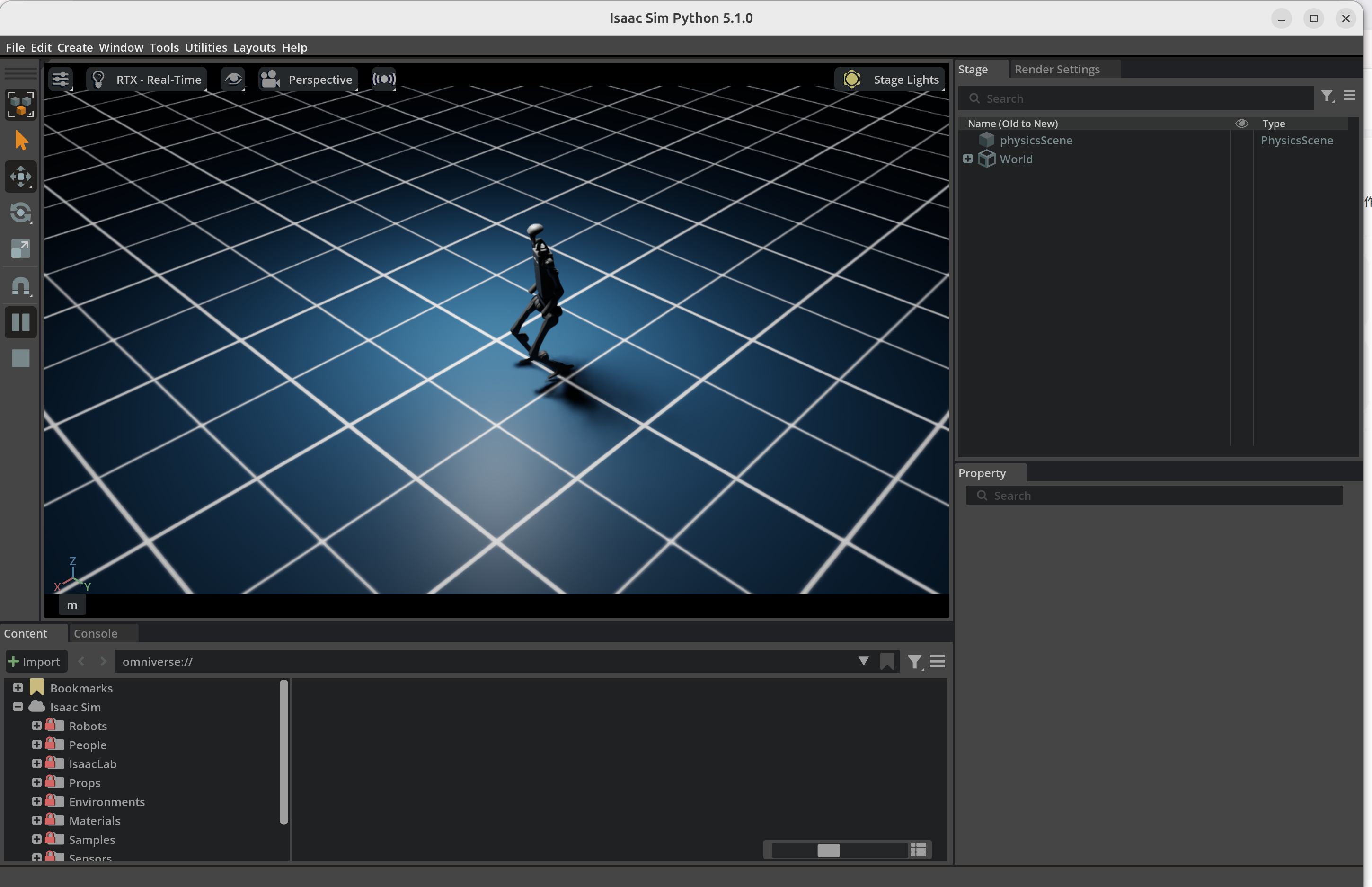The height and width of the screenshot is (887, 1372).
Task: Pause the running simulation
Action: click(21, 322)
